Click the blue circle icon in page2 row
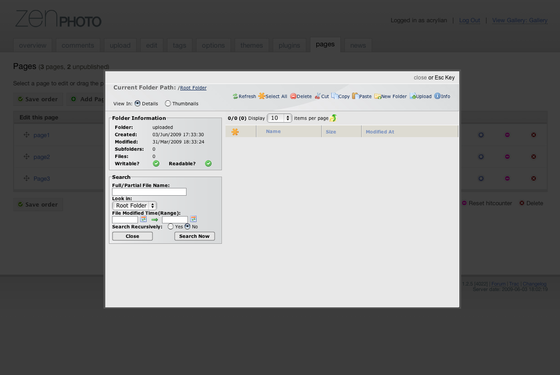The image size is (560, 375). (x=481, y=157)
